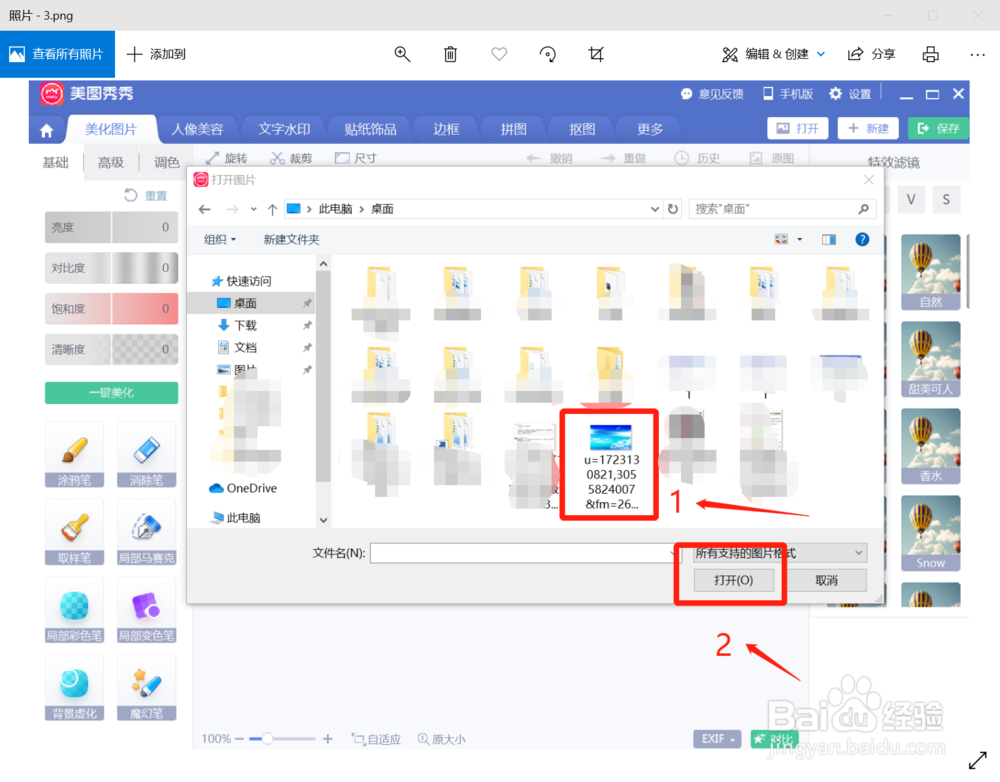Select the 涂鸦笔 doodle pen tool

pyautogui.click(x=74, y=455)
